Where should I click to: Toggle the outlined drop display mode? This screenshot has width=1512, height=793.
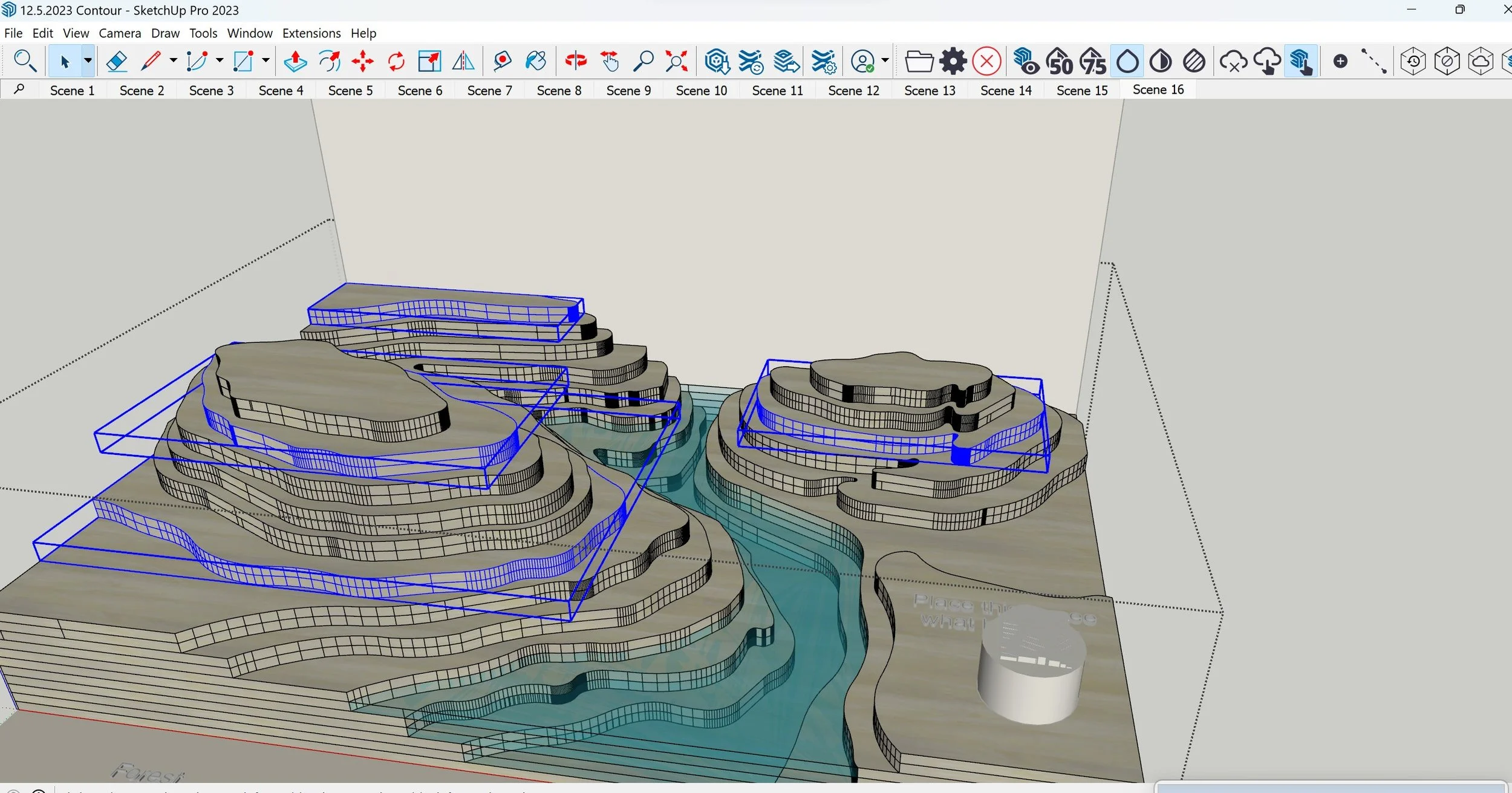pyautogui.click(x=1127, y=61)
